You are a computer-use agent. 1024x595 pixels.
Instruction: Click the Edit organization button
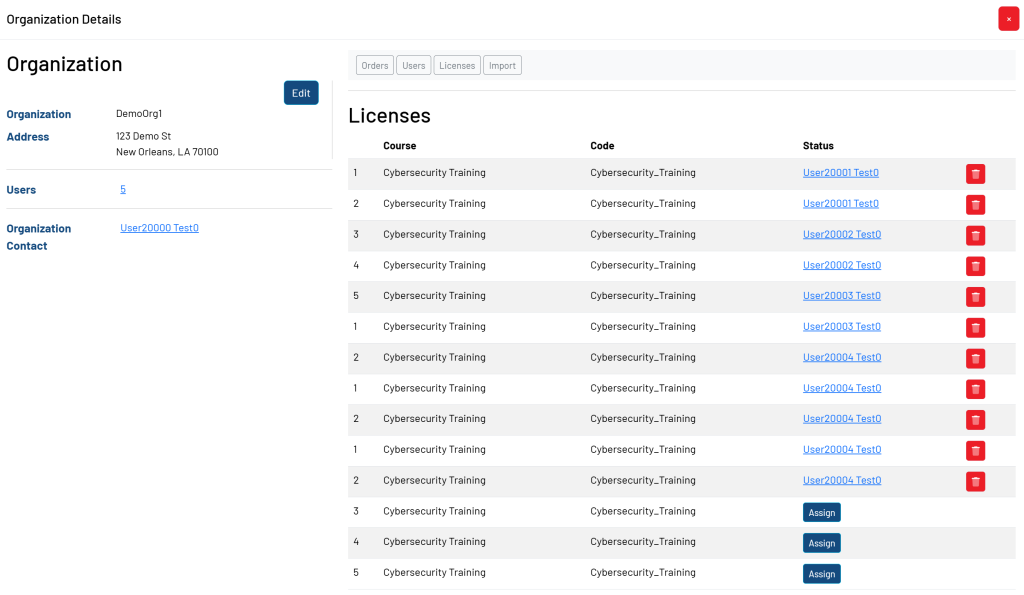301,93
